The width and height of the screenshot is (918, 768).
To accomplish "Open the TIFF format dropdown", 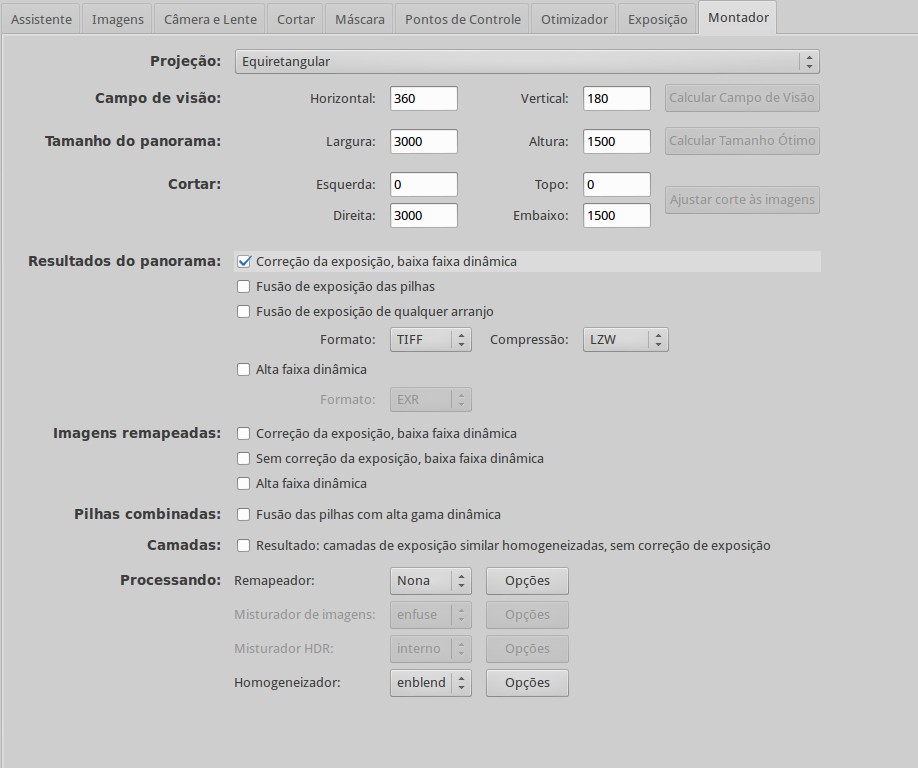I will click(x=430, y=340).
